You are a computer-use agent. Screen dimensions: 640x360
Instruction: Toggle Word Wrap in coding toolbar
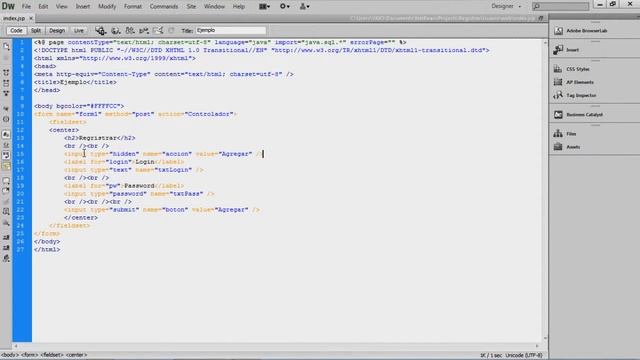(x=6, y=155)
